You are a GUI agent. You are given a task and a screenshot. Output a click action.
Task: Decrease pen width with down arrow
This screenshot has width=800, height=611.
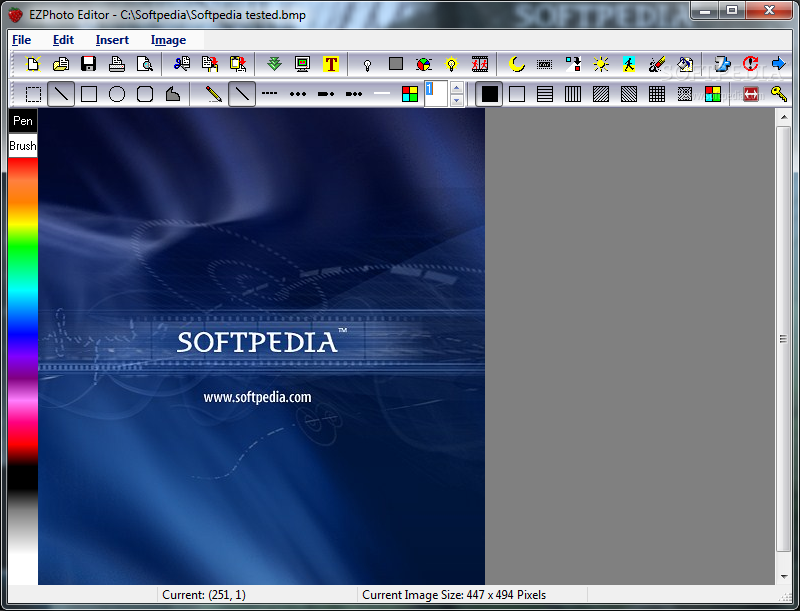(457, 100)
